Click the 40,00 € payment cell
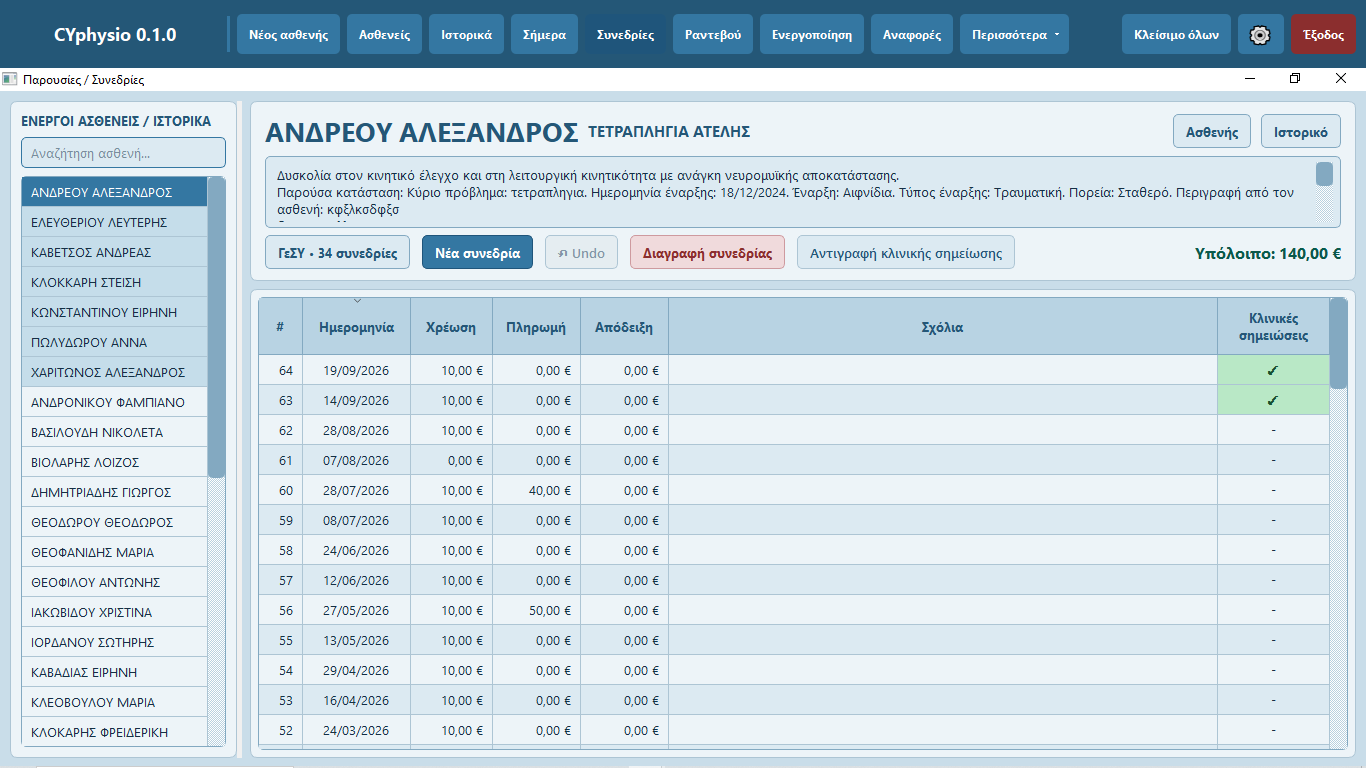This screenshot has height=768, width=1366. pos(536,490)
